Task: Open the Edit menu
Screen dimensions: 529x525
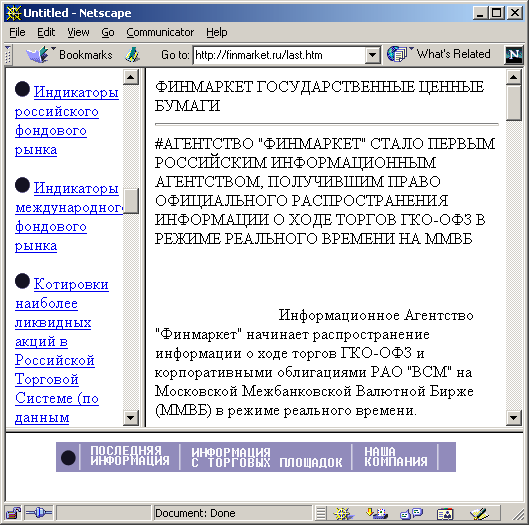Action: coord(46,32)
